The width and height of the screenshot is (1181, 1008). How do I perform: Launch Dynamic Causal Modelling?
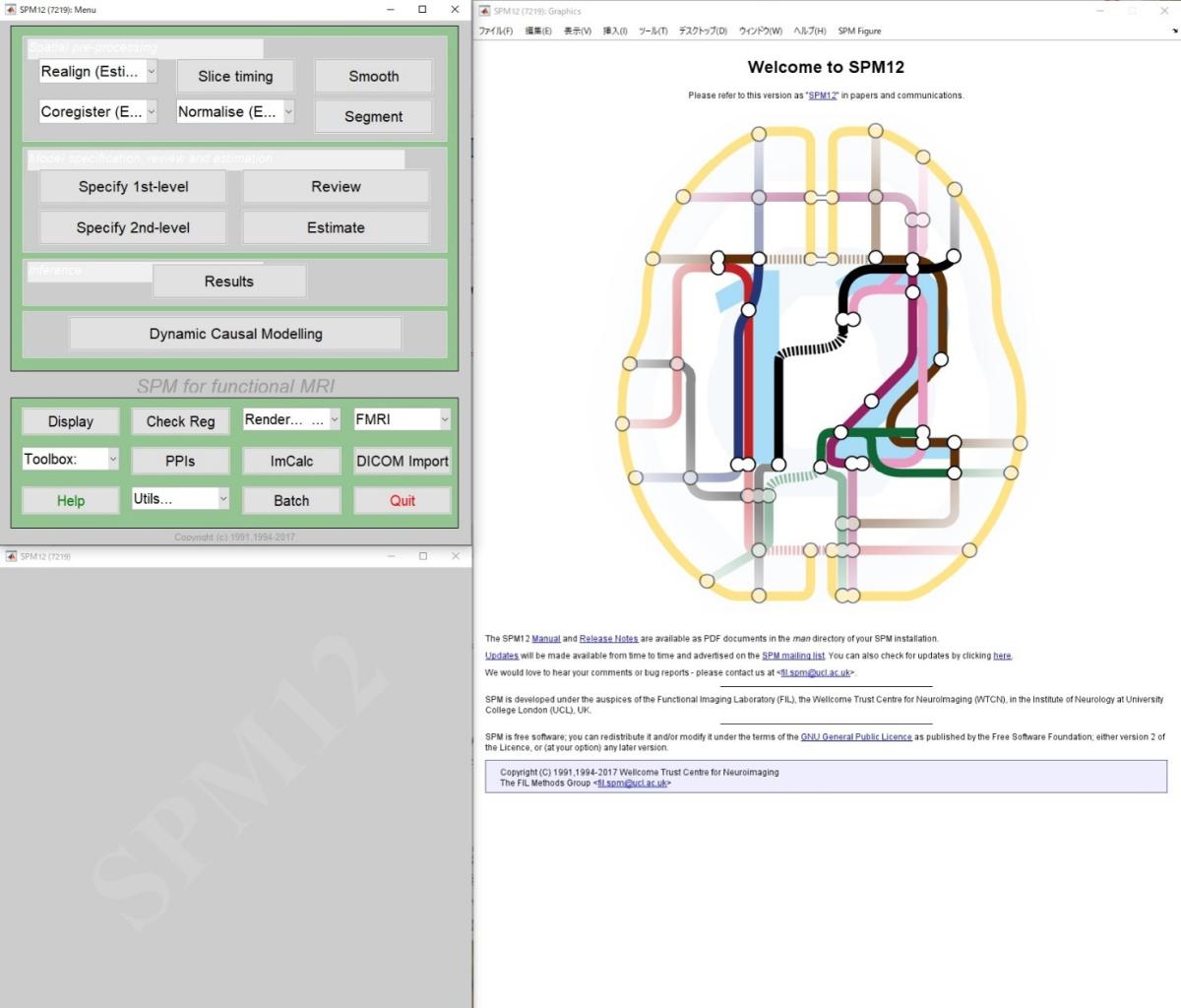click(235, 334)
